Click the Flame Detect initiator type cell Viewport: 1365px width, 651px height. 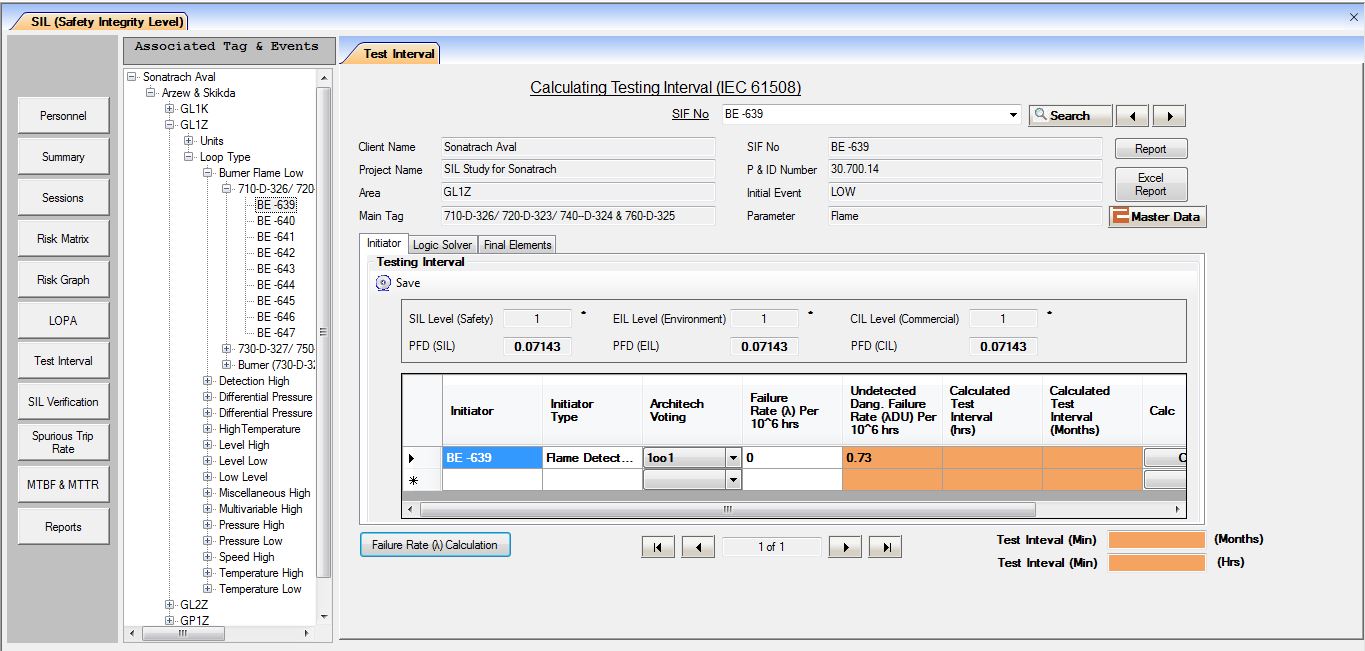pyautogui.click(x=592, y=458)
